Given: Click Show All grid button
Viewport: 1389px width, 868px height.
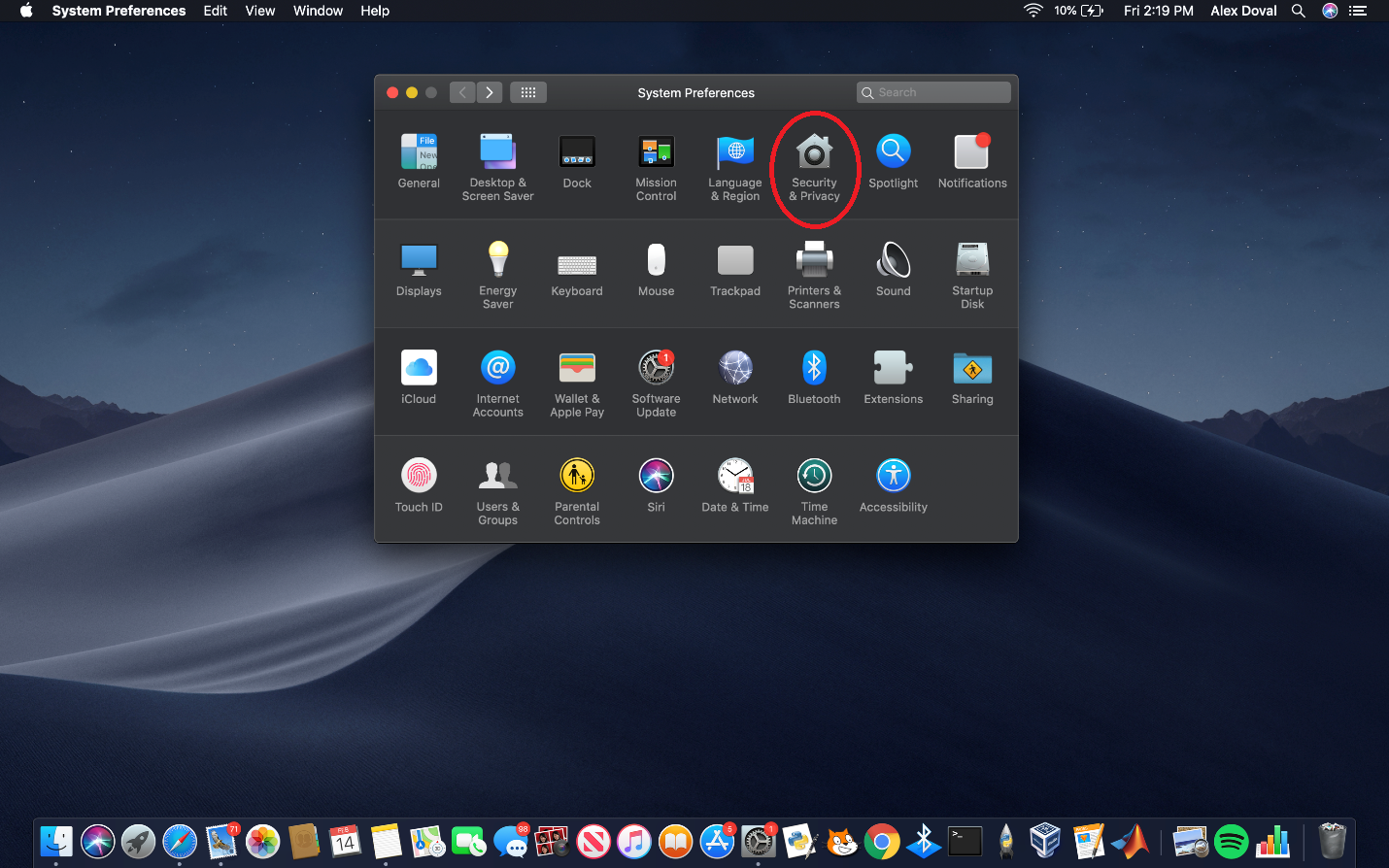Looking at the screenshot, I should [528, 92].
